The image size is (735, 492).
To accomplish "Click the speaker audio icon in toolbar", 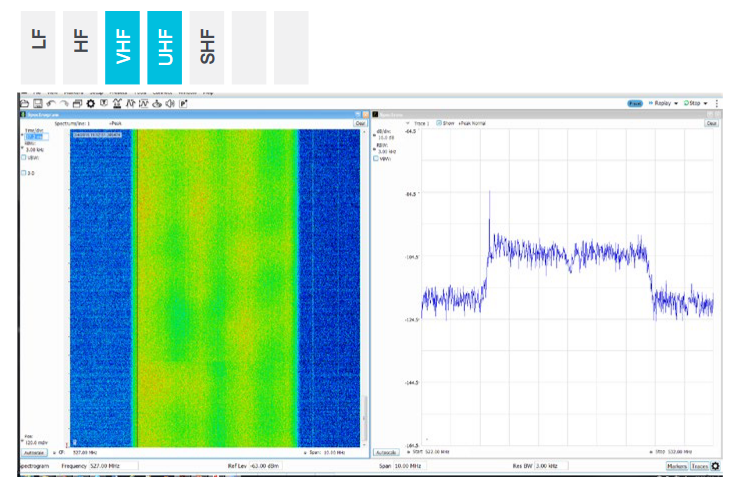I will 171,103.
